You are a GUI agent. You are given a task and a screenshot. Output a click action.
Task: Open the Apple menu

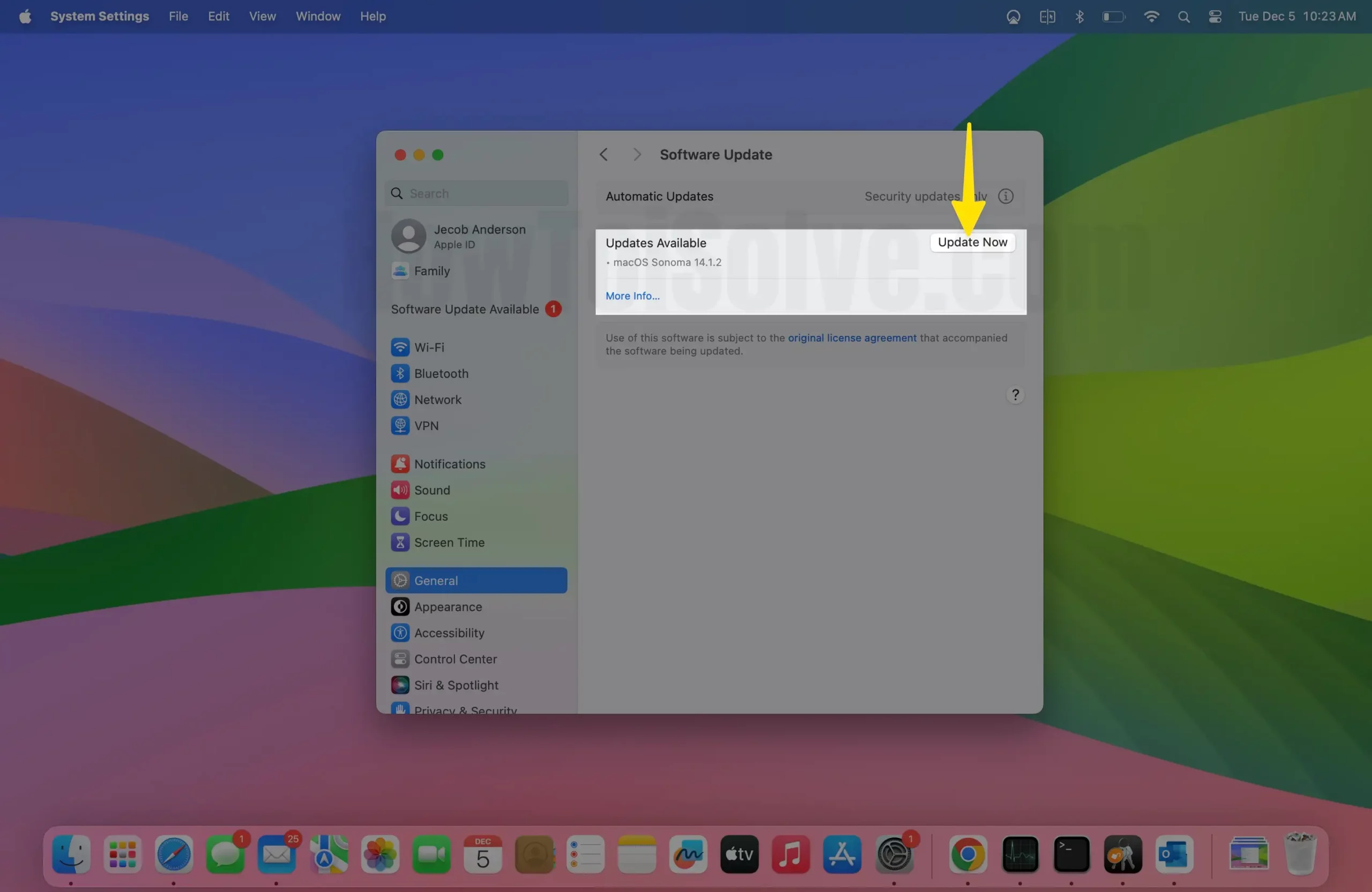[x=25, y=16]
